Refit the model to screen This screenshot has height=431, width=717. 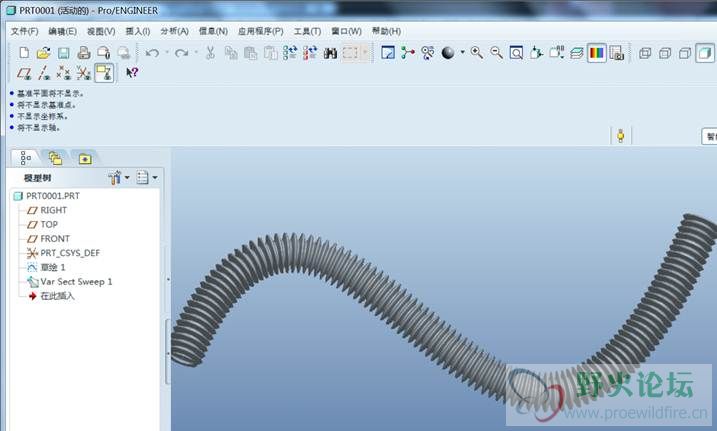tap(516, 53)
